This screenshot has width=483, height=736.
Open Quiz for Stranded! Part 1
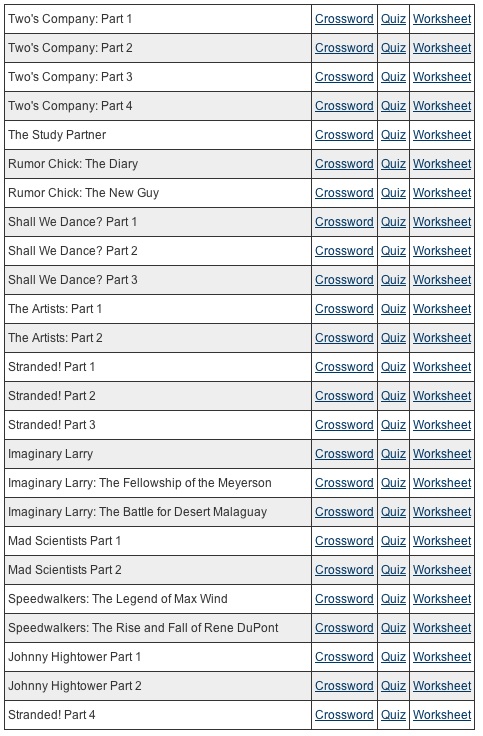click(x=393, y=367)
